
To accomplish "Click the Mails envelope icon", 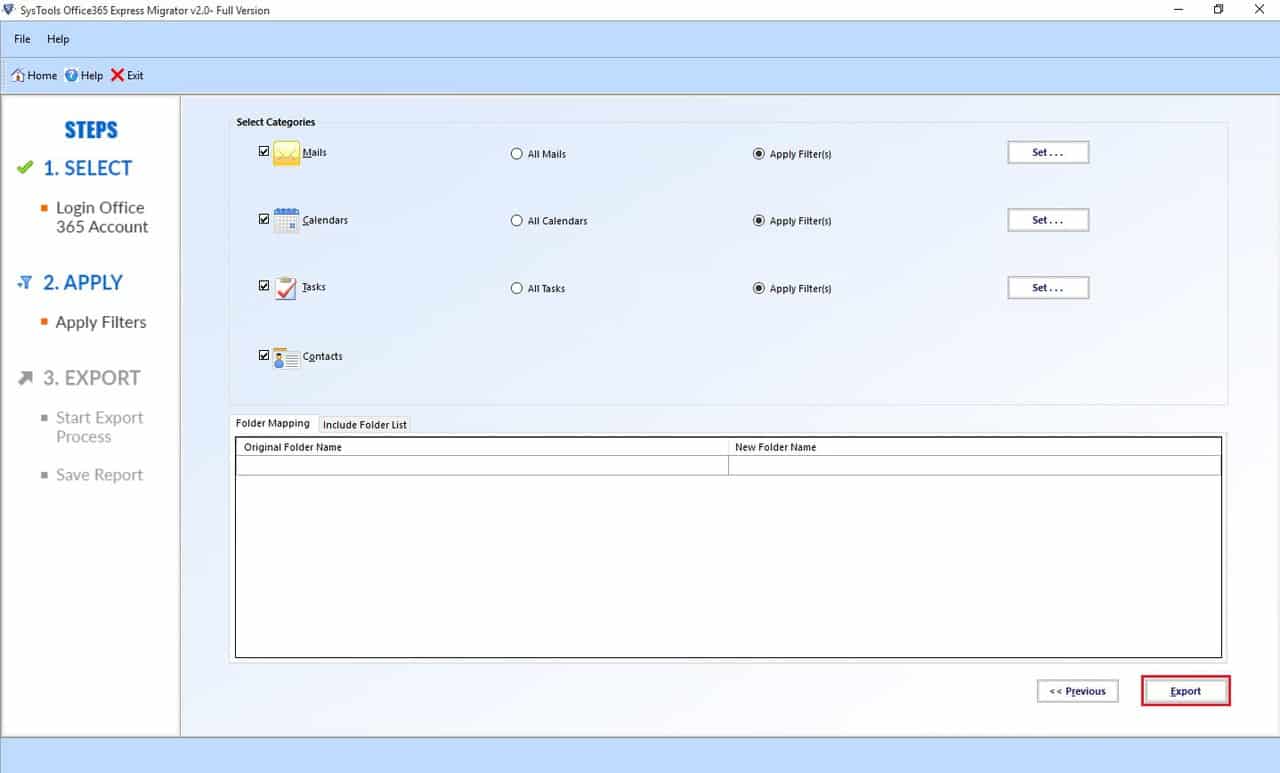I will tap(286, 153).
